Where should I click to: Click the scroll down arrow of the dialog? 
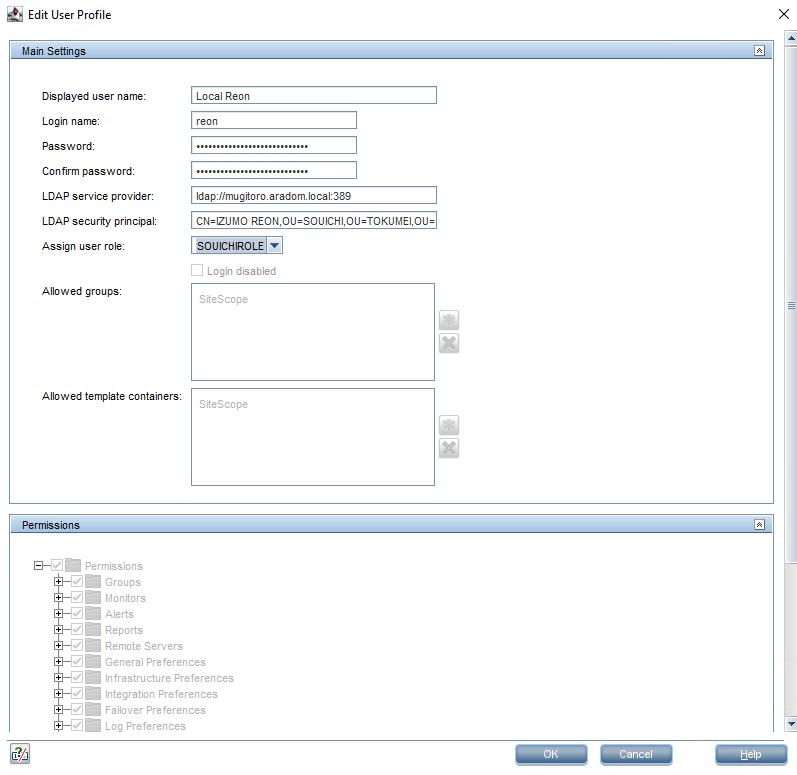[791, 723]
